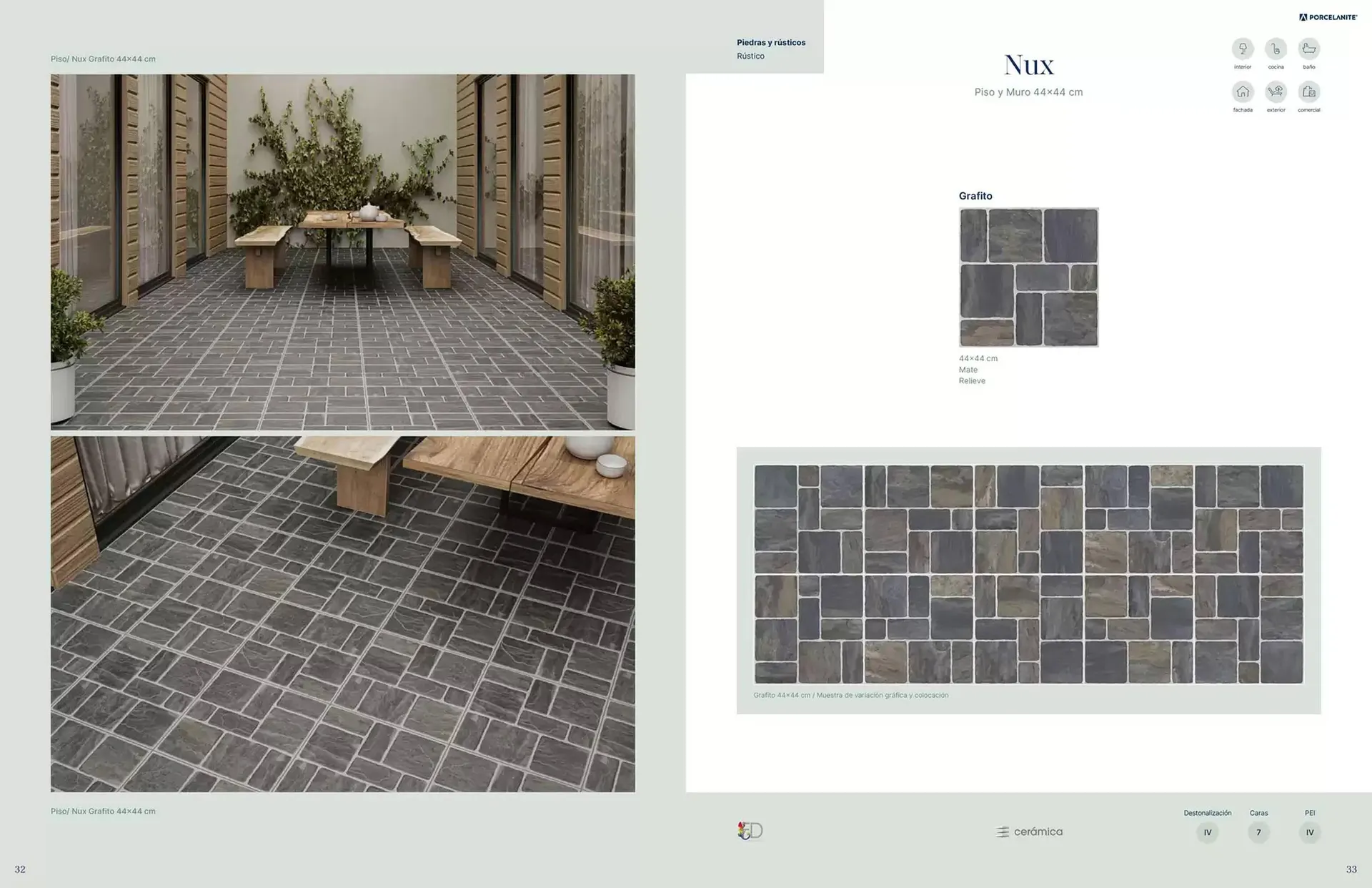Viewport: 1372px width, 888px height.
Task: Click the fachada house usage icon
Action: [1243, 92]
